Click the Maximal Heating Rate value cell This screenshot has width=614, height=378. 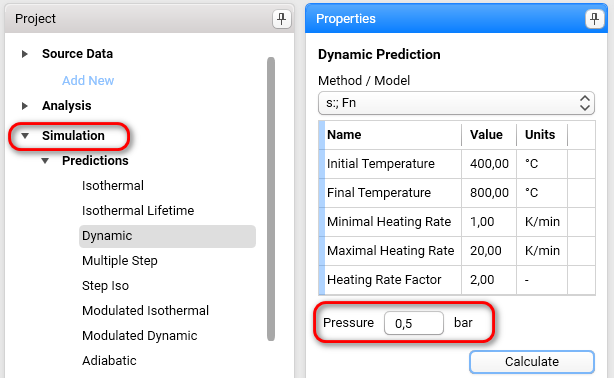(x=489, y=251)
